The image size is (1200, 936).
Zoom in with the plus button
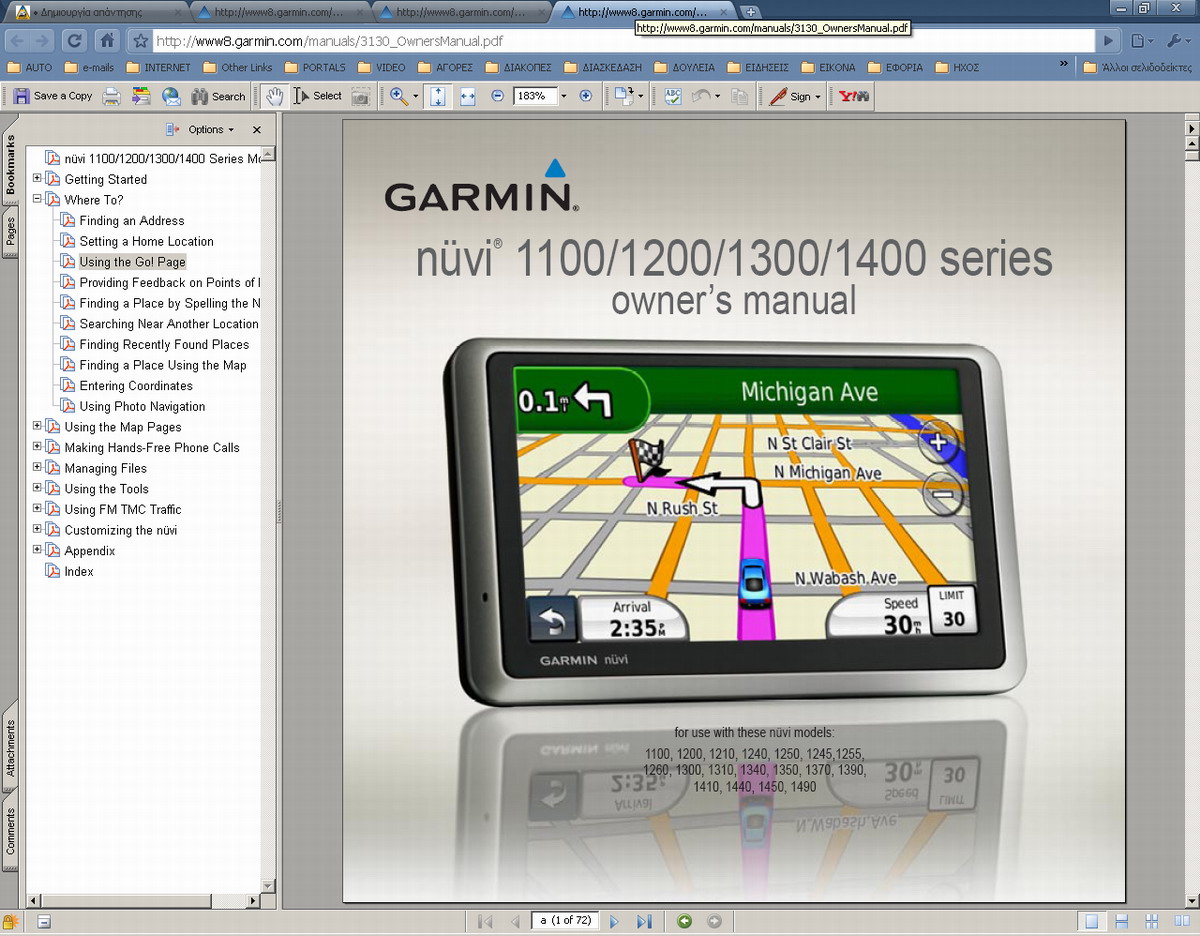coord(586,96)
